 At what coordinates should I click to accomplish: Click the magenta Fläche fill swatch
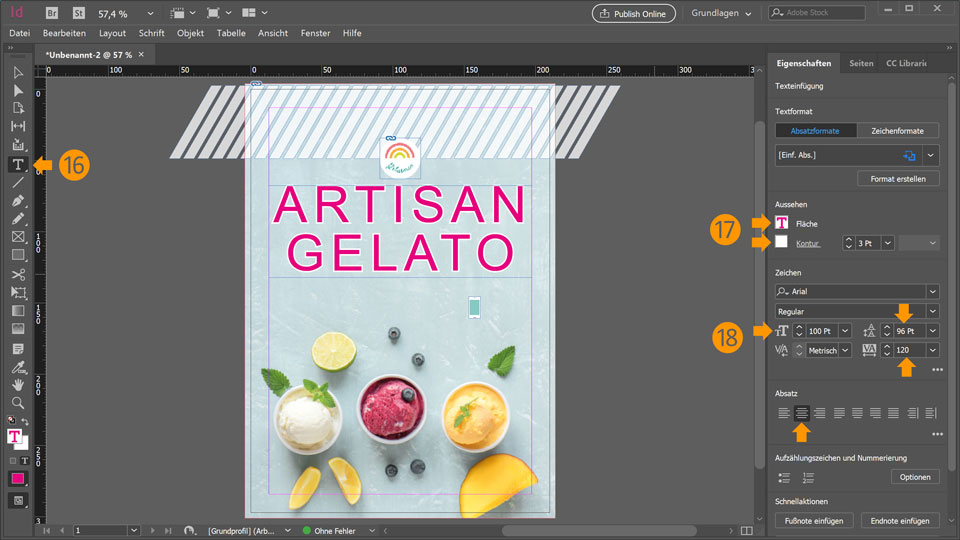coord(782,223)
